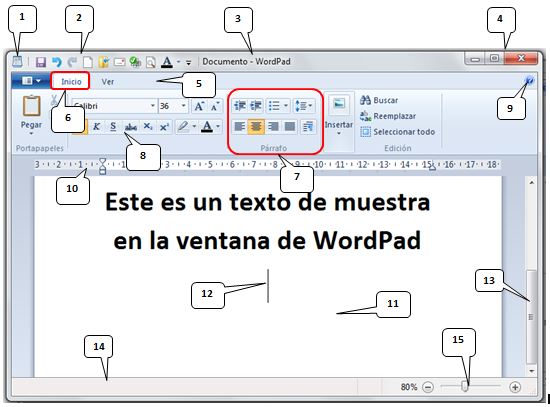This screenshot has height=407, width=550.
Task: Toggle underline (S) formatting
Action: pyautogui.click(x=113, y=127)
